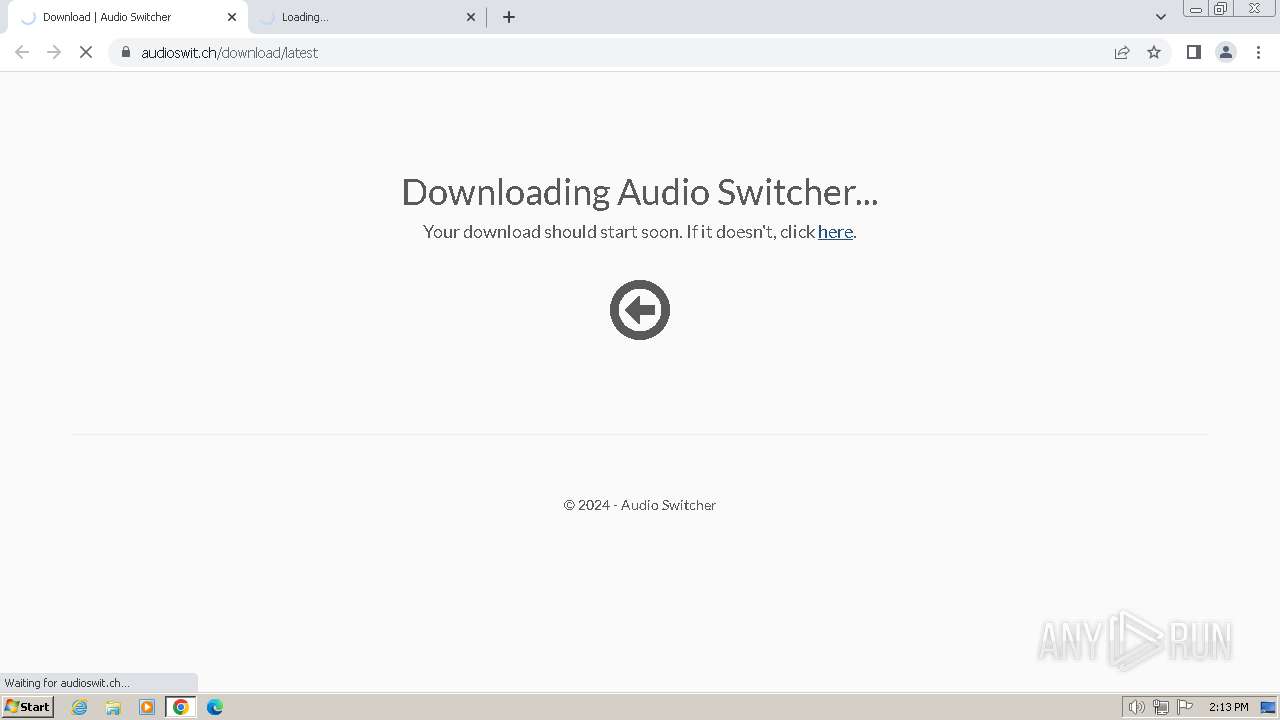Minimize the Chrome window
This screenshot has height=720, width=1280.
click(1195, 9)
